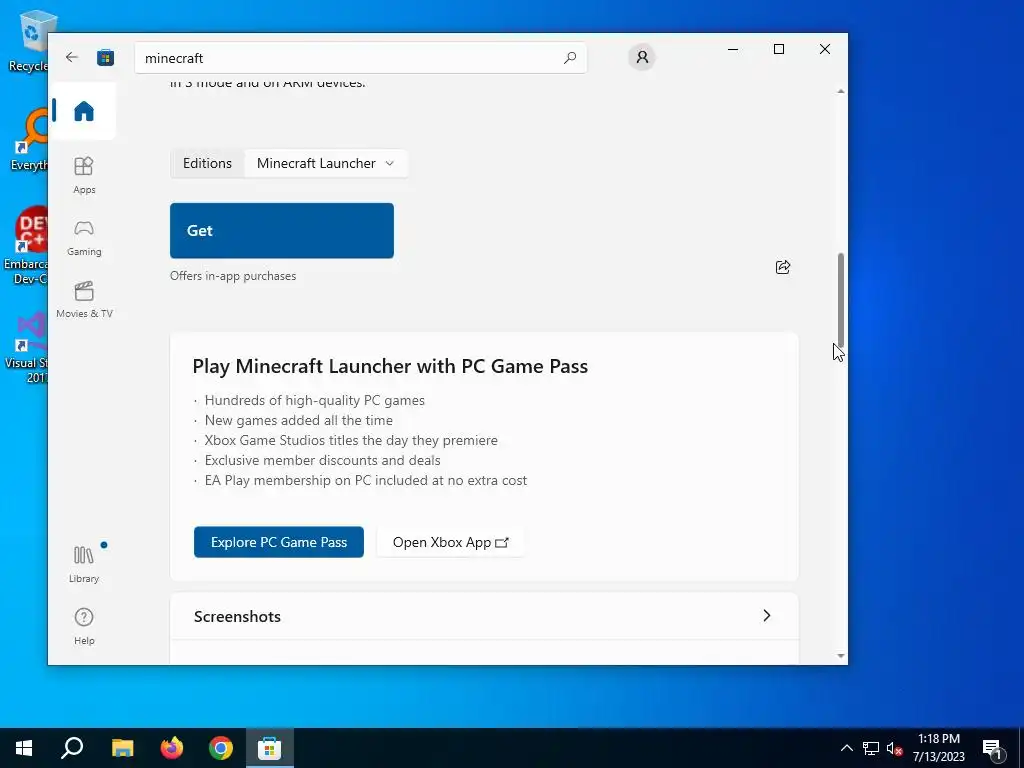Maximize the Microsoft Store window
Viewport: 1024px width, 768px height.
pos(778,49)
